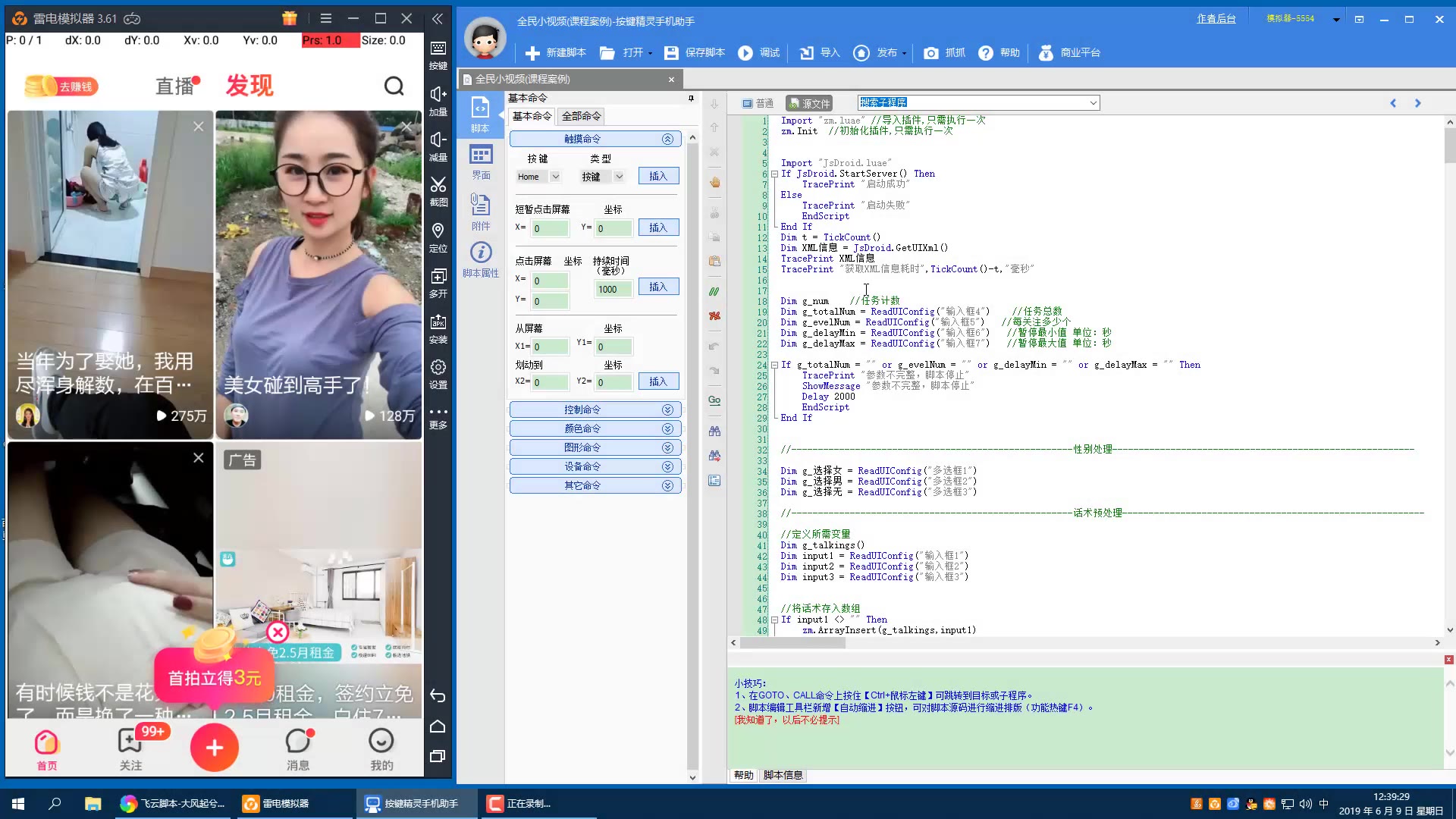Click the 我知道了，以后不必提示 link

786,720
